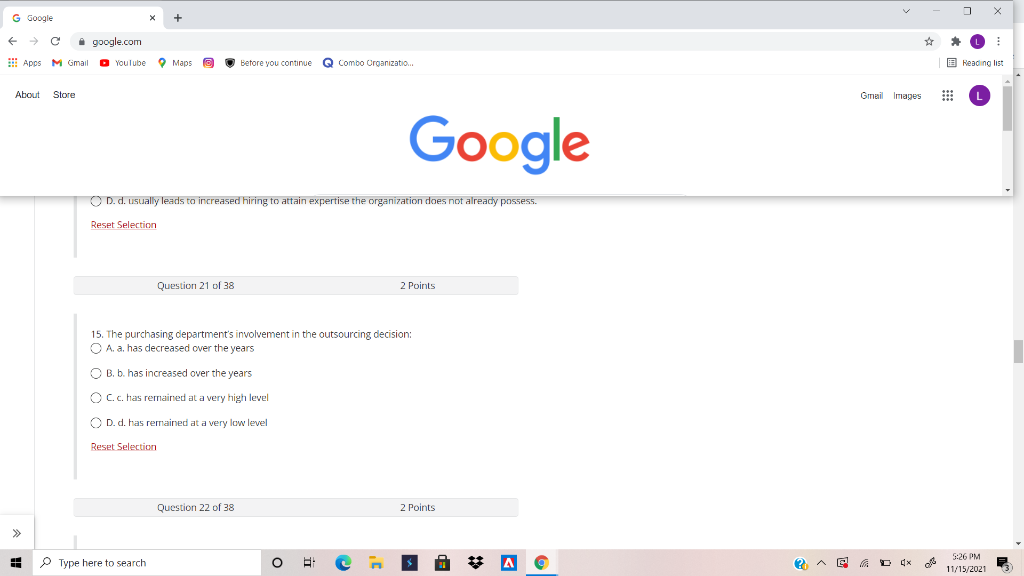Click Reset Selection under question 21
The image size is (1024, 576).
pos(123,446)
